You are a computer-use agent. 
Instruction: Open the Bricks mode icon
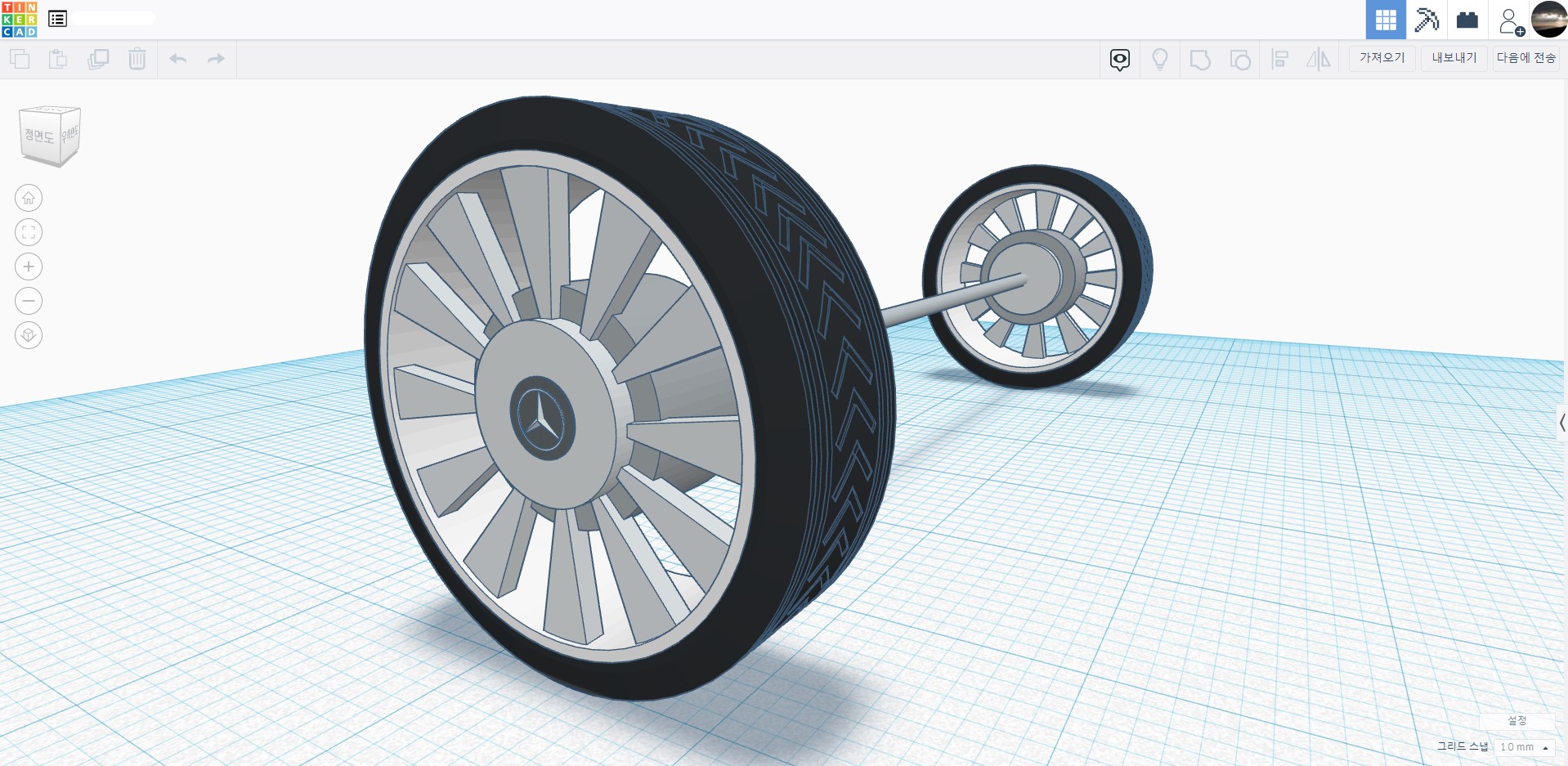click(x=1467, y=20)
